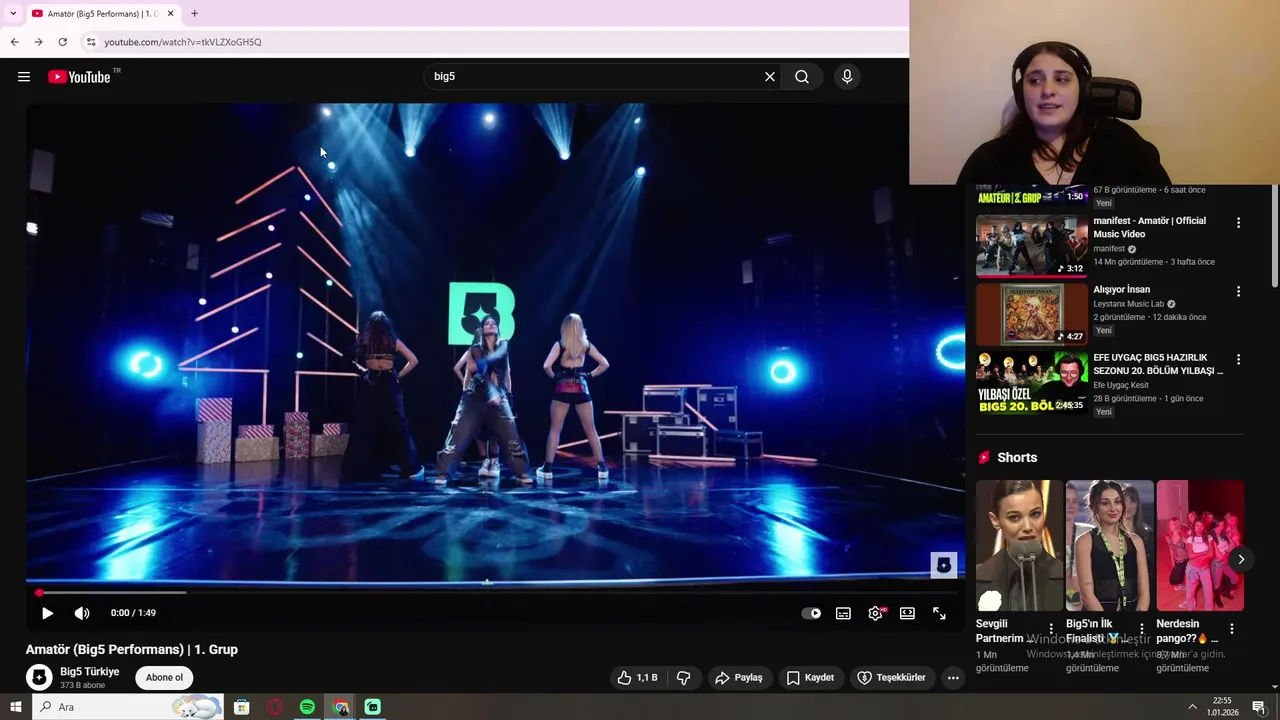Open the green app icon after Chrome

(372, 707)
